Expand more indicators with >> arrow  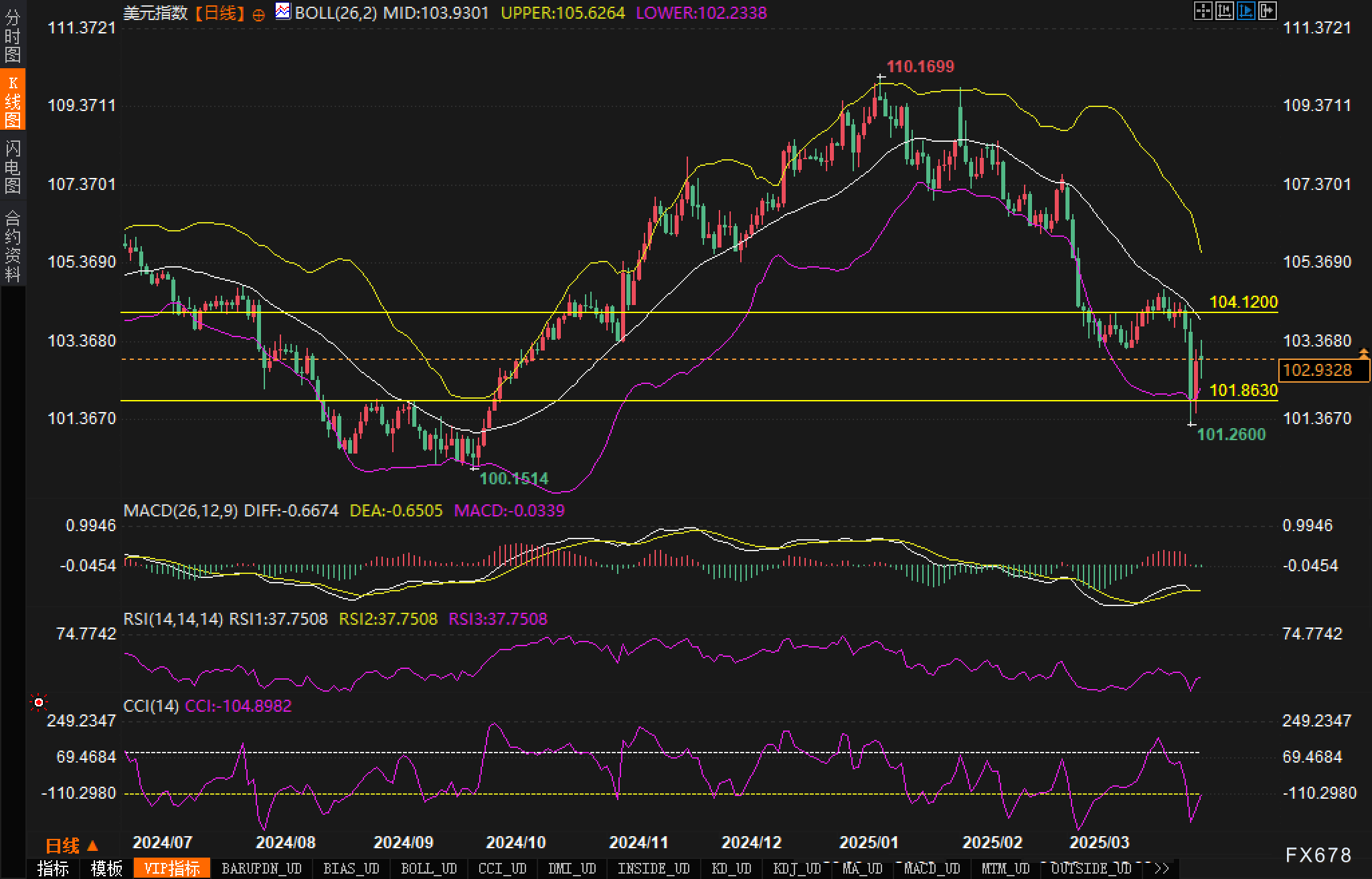pyautogui.click(x=1162, y=868)
